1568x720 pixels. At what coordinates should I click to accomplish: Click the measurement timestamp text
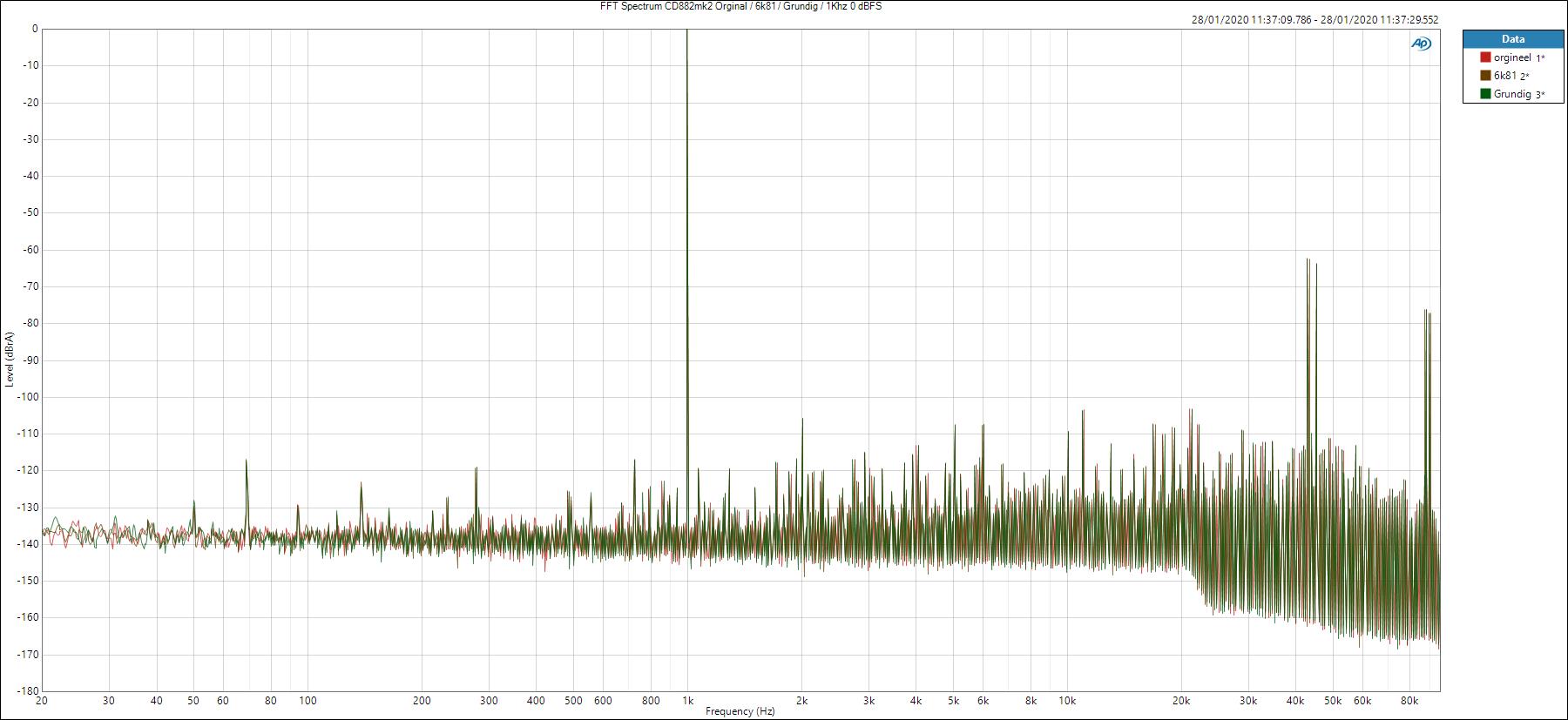1315,20
